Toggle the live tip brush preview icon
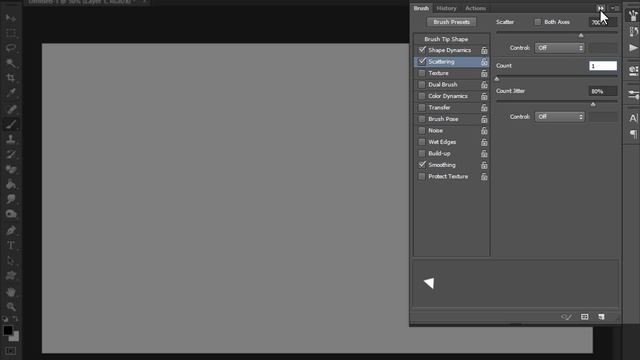Viewport: 640px width, 360px height. point(566,317)
